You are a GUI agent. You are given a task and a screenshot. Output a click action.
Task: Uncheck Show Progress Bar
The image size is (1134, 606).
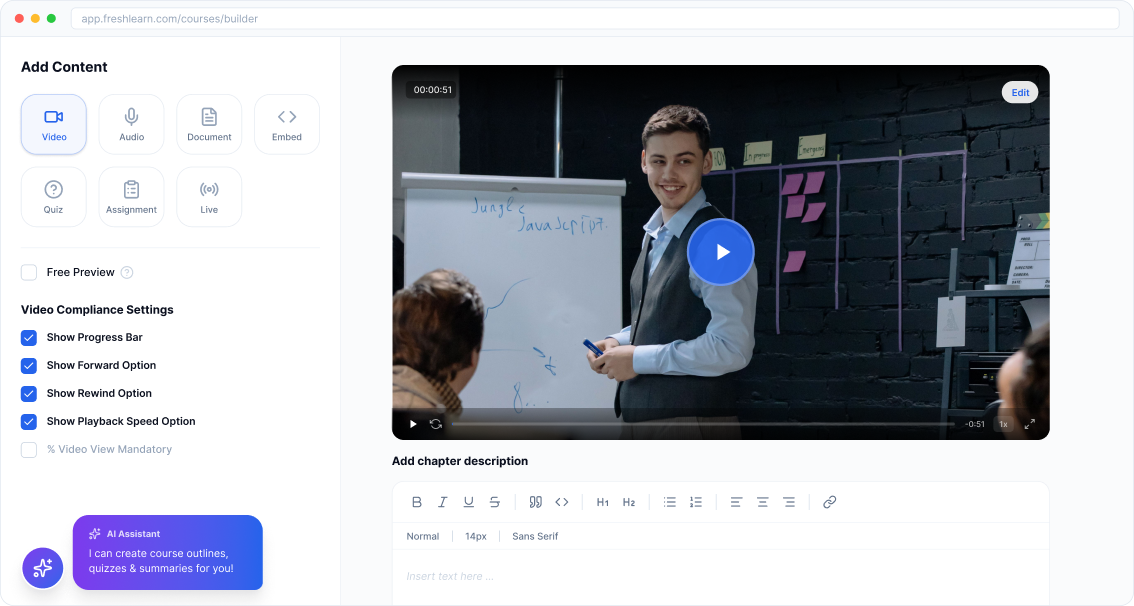(x=29, y=338)
